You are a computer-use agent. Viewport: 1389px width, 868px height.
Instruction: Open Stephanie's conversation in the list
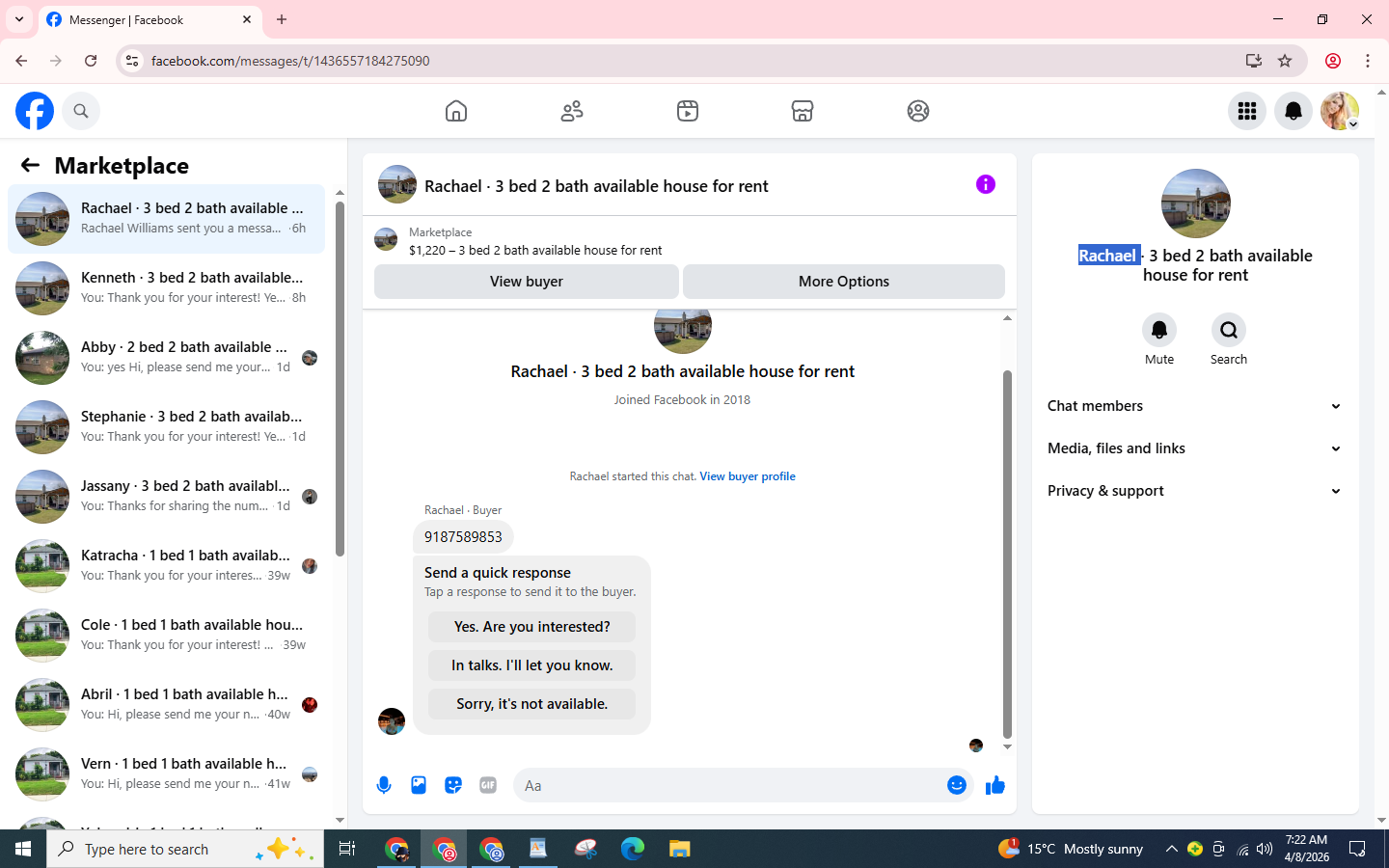coord(166,427)
